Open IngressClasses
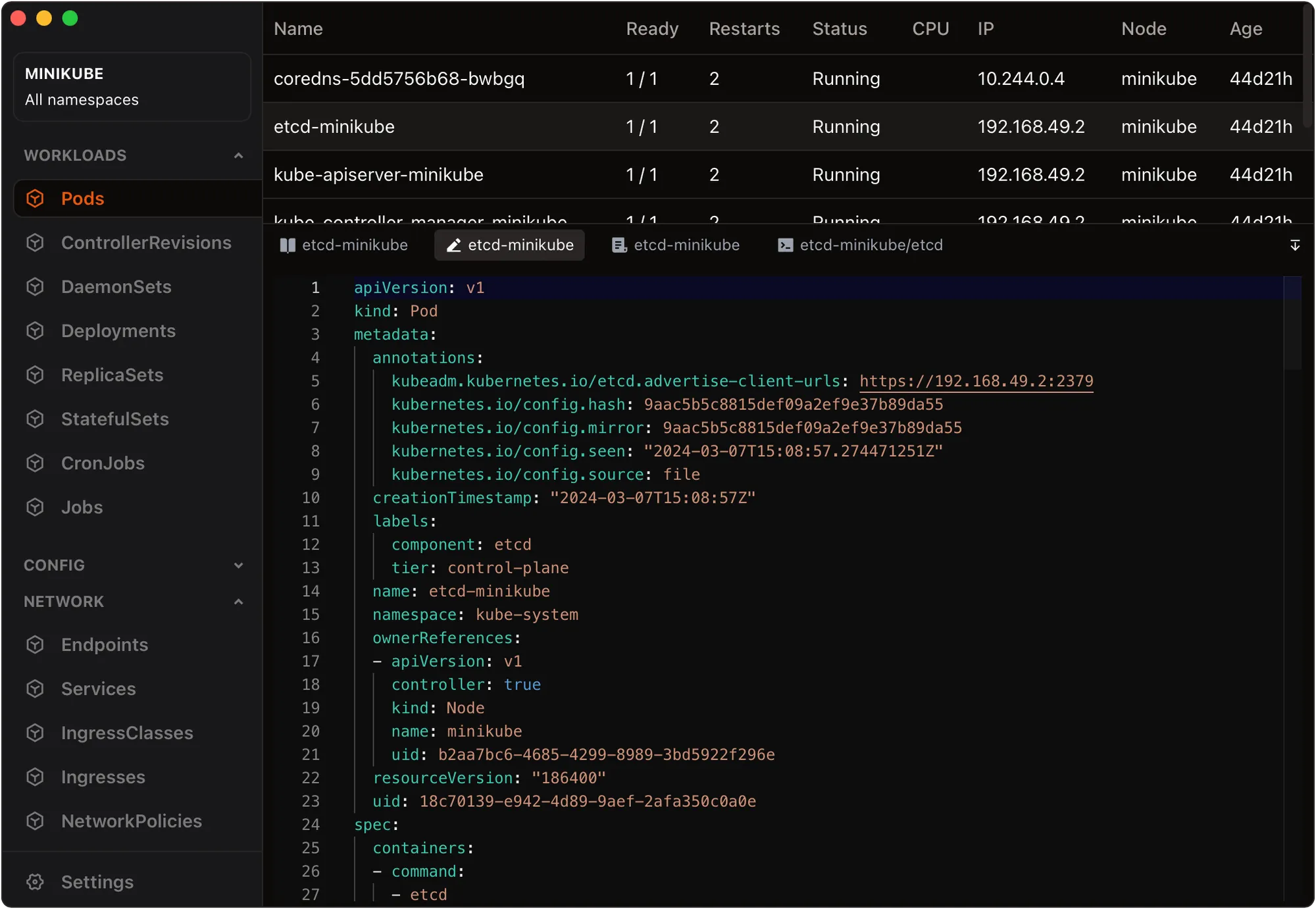1316x909 pixels. coord(138,733)
